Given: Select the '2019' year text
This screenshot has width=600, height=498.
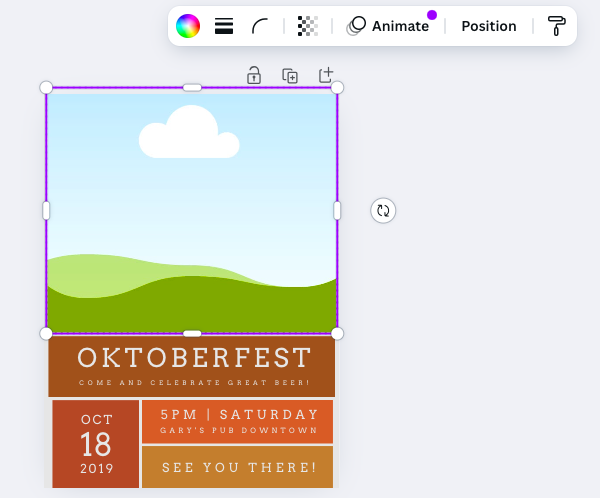Looking at the screenshot, I should point(97,469).
